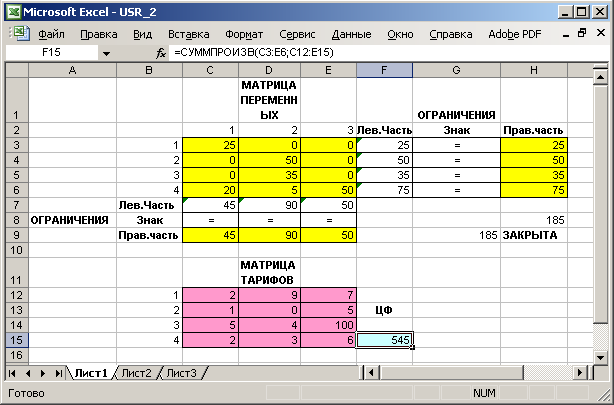Open the Формат menu
Screen dimensions: 614x405
tap(244, 34)
